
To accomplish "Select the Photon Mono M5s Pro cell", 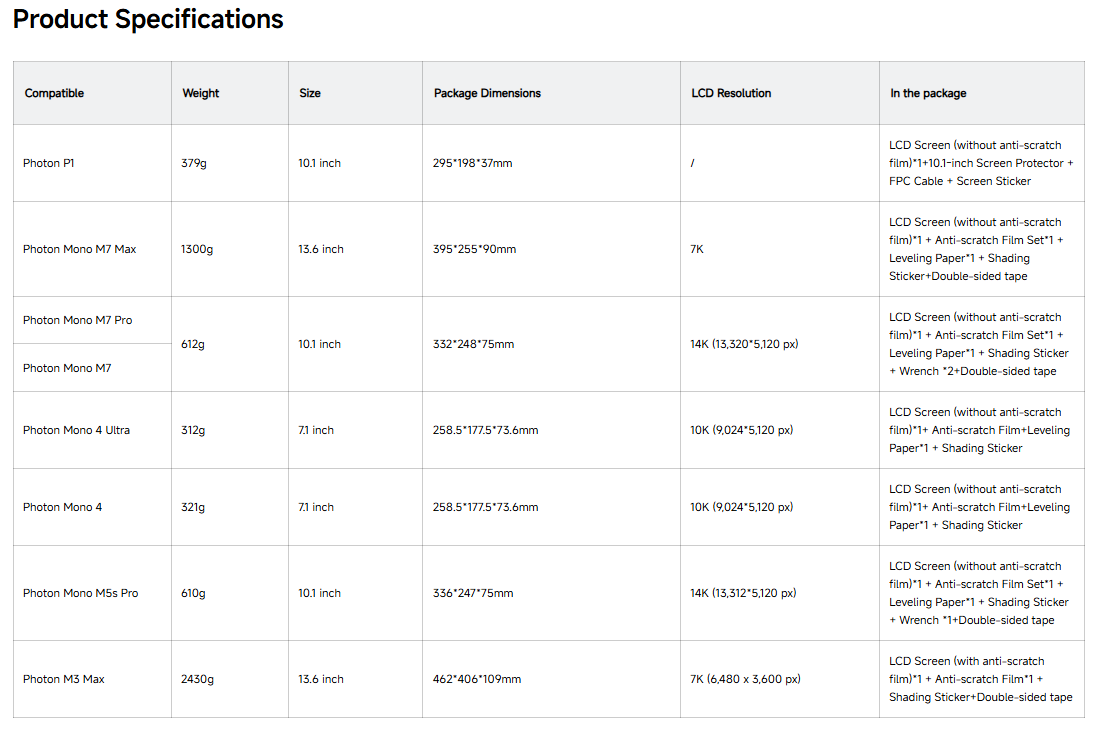I will (x=80, y=593).
